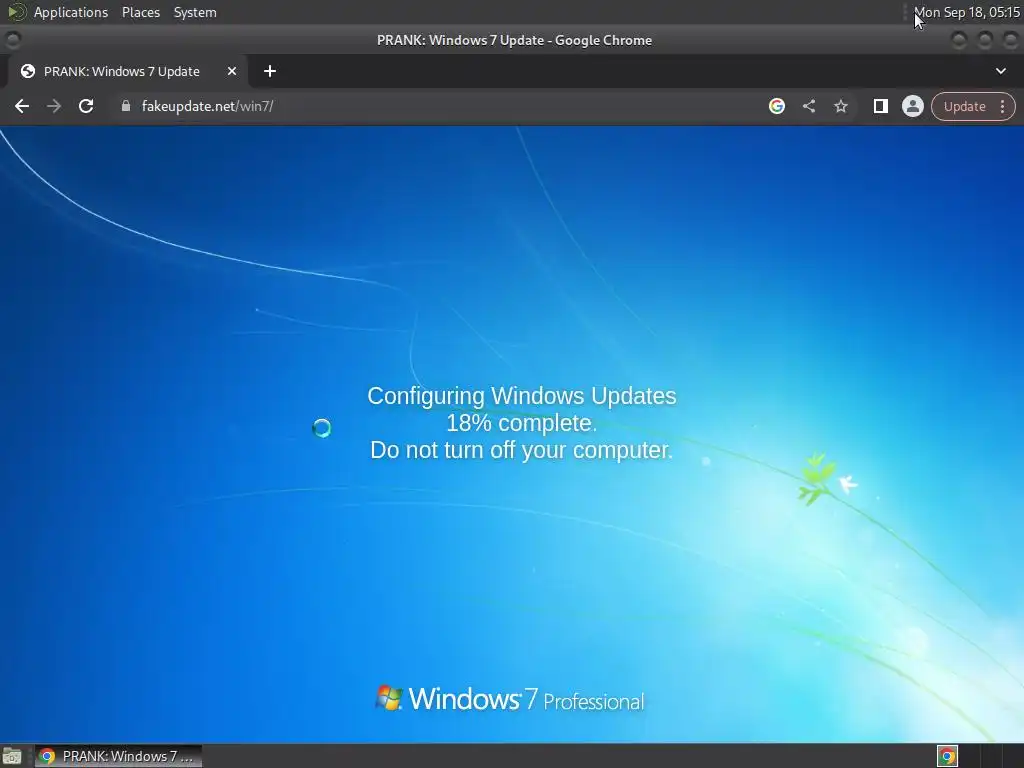Screen dimensions: 1024x768
Task: Click the window menu button left of title
Action: [x=13, y=40]
